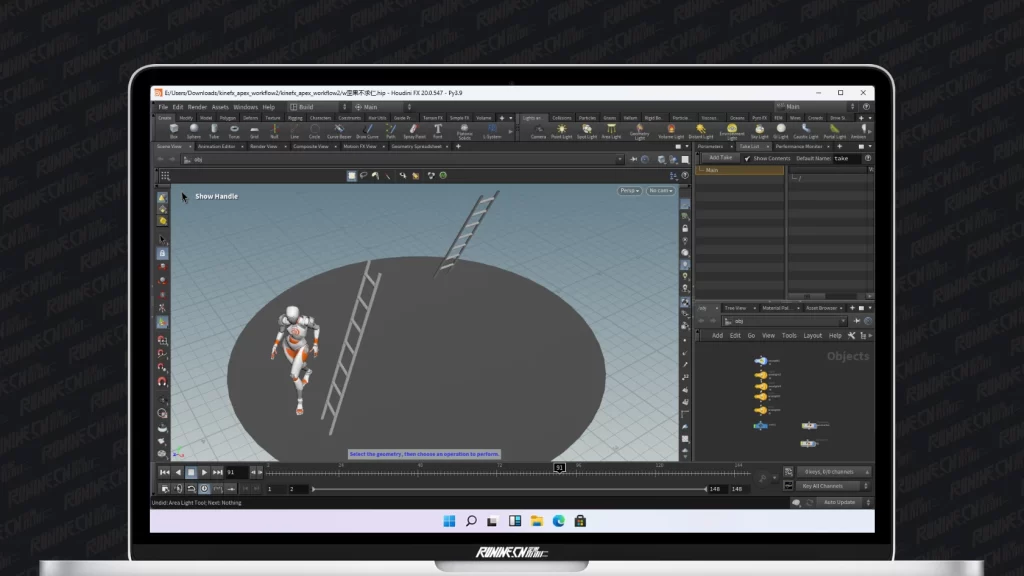Select the Sphere tool on the Create shelf
Image resolution: width=1024 pixels, height=576 pixels.
tap(193, 130)
